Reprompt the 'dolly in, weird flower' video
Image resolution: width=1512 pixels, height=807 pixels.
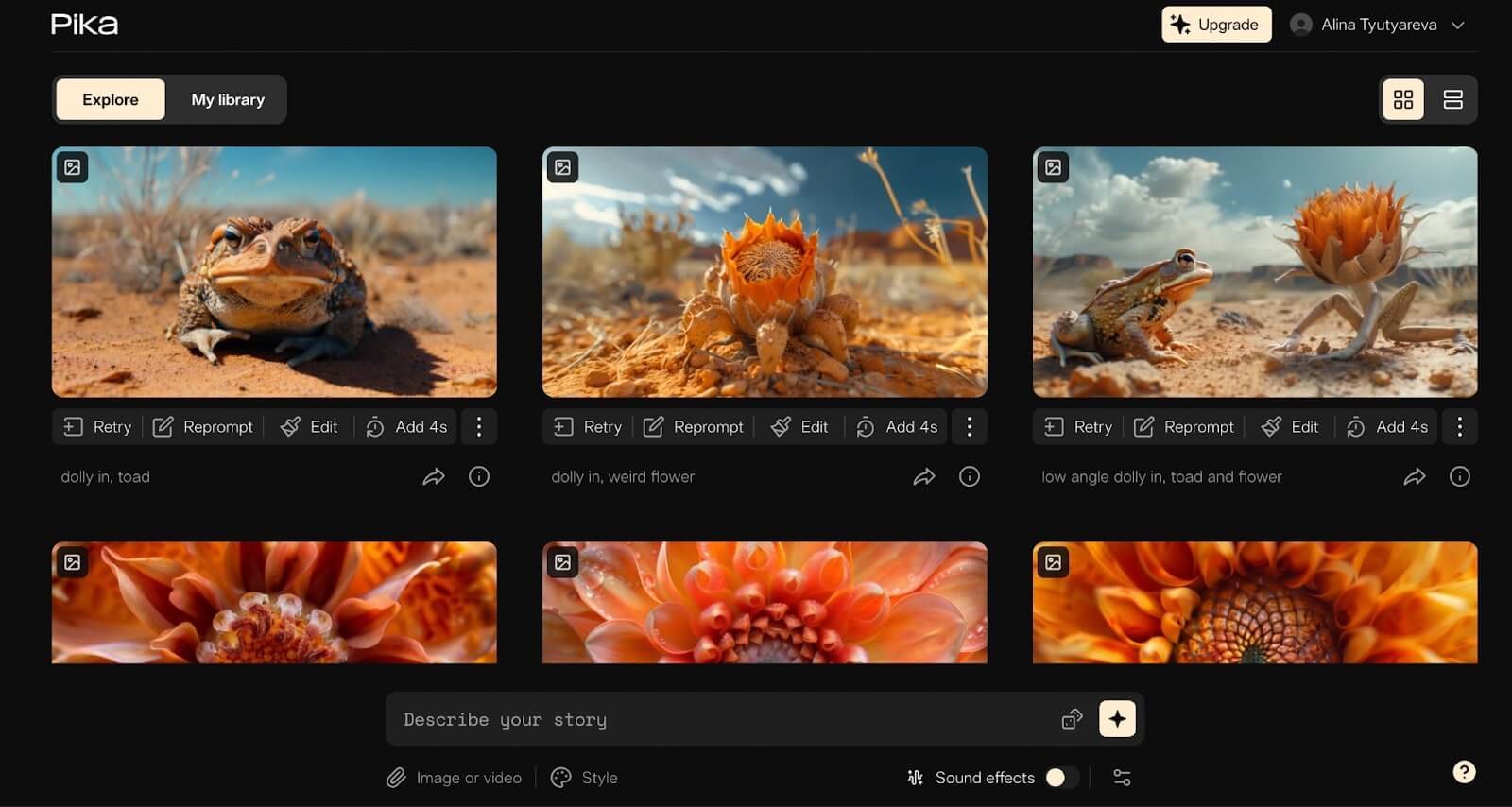tap(694, 427)
